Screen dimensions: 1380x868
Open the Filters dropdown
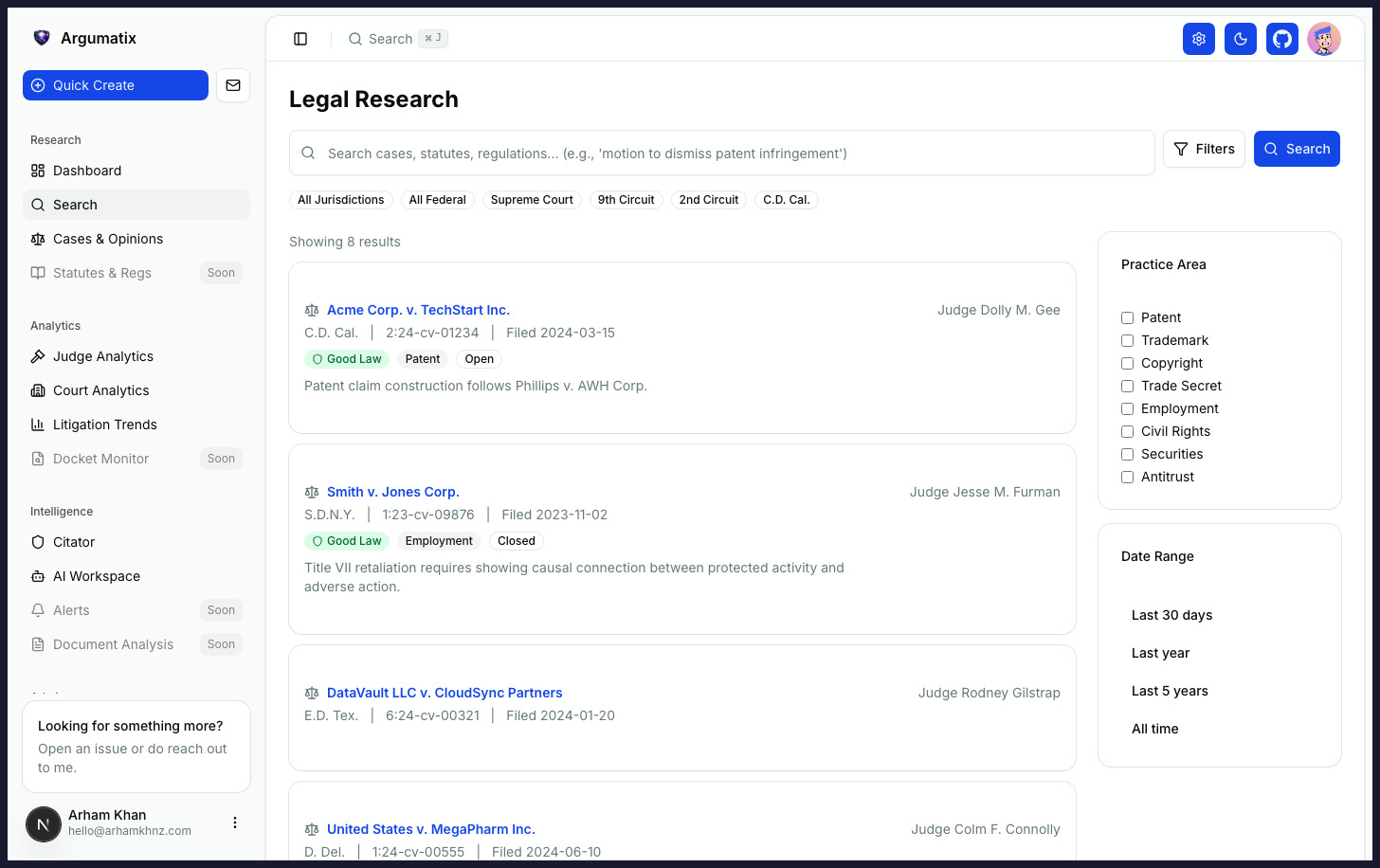tap(1204, 149)
